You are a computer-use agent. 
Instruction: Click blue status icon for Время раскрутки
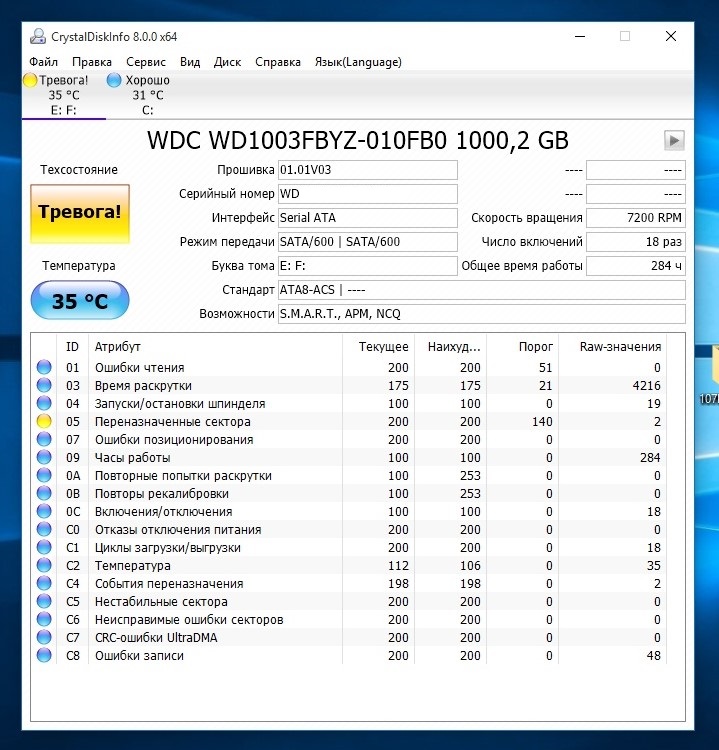pyautogui.click(x=44, y=386)
